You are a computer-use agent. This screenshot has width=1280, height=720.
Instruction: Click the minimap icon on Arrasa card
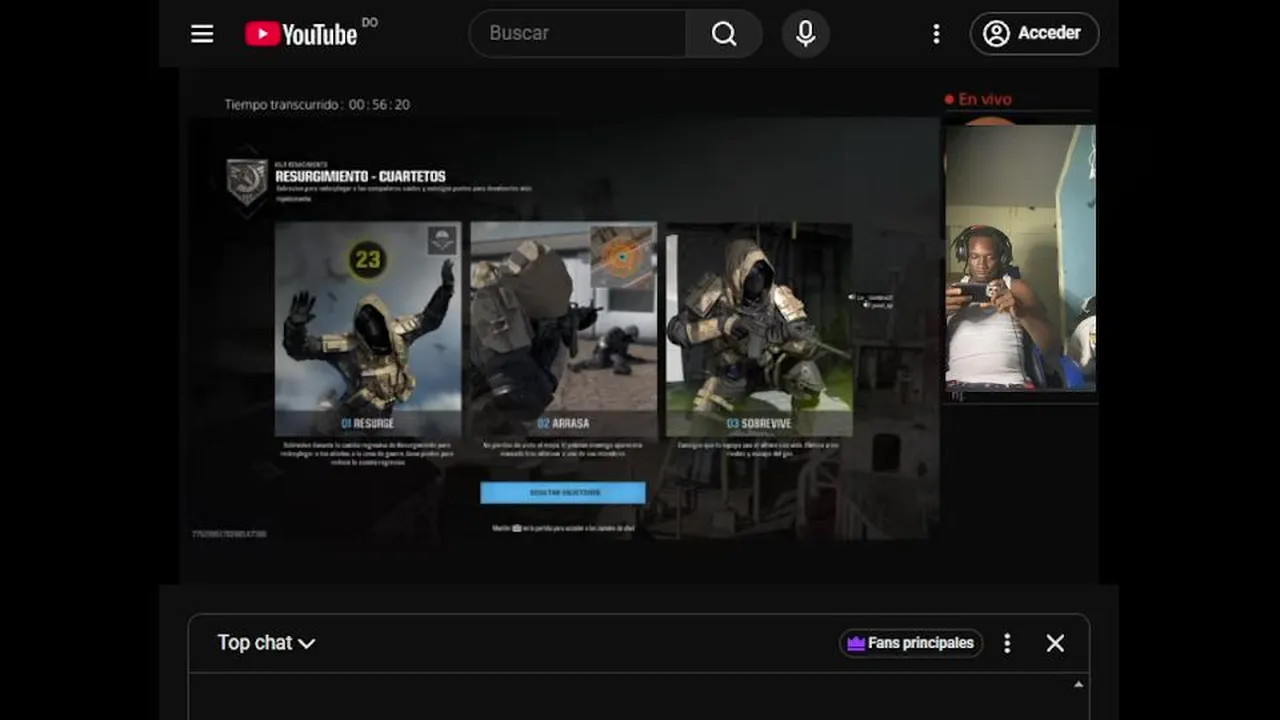click(621, 256)
